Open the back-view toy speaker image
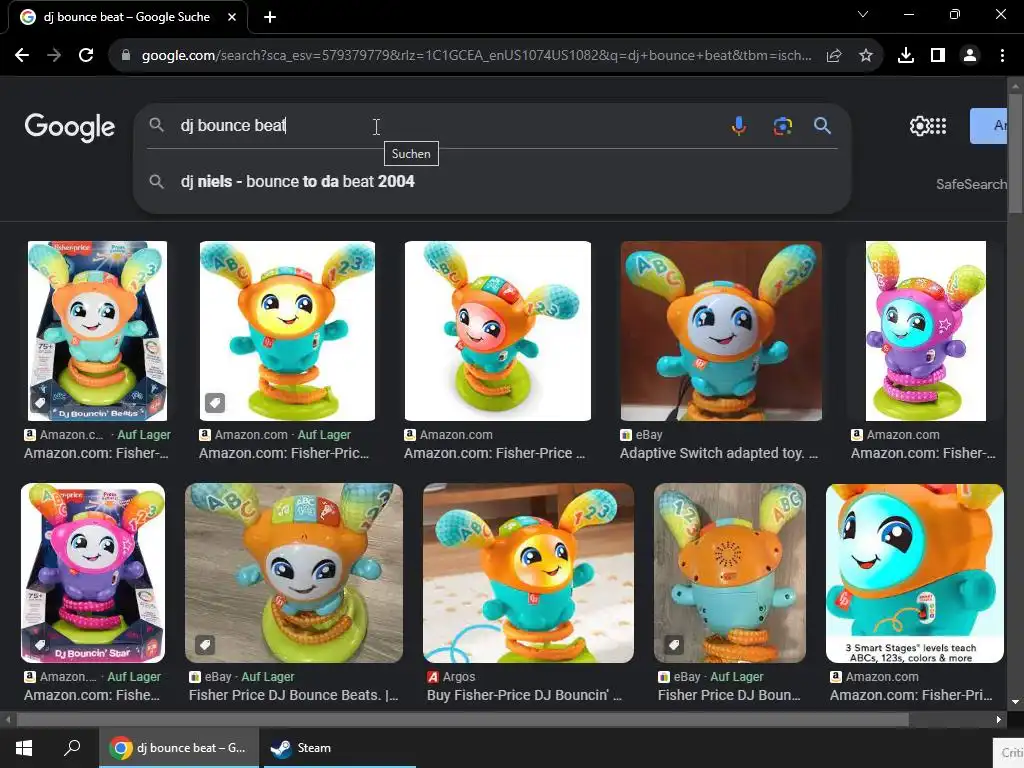Screen dimensions: 1024x768 (729, 573)
